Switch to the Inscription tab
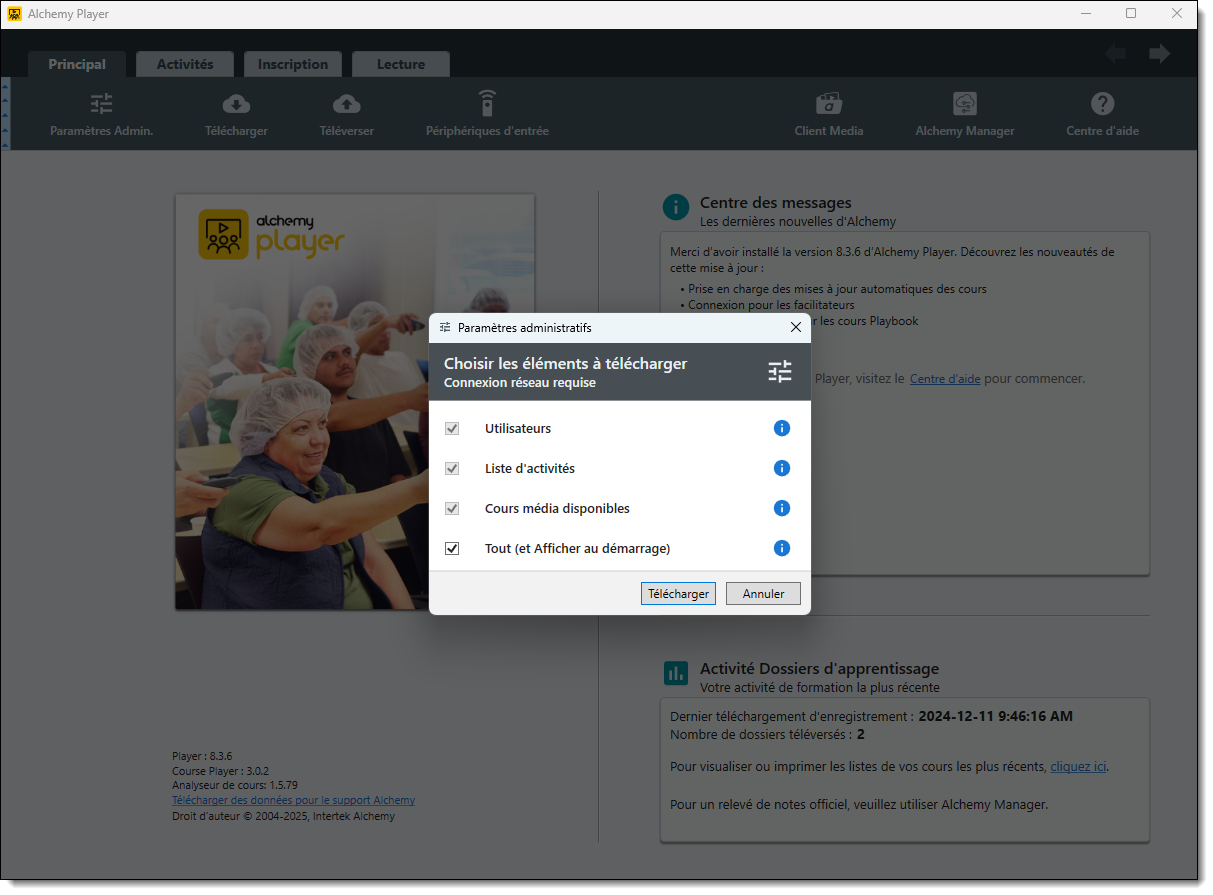This screenshot has width=1213, height=895. pyautogui.click(x=293, y=64)
